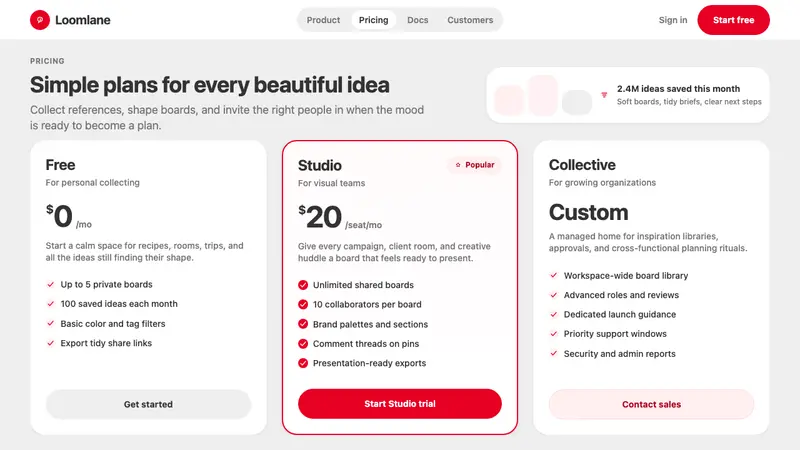The width and height of the screenshot is (800, 450).
Task: Click the $20 /seat/mo price
Action: pyautogui.click(x=340, y=217)
